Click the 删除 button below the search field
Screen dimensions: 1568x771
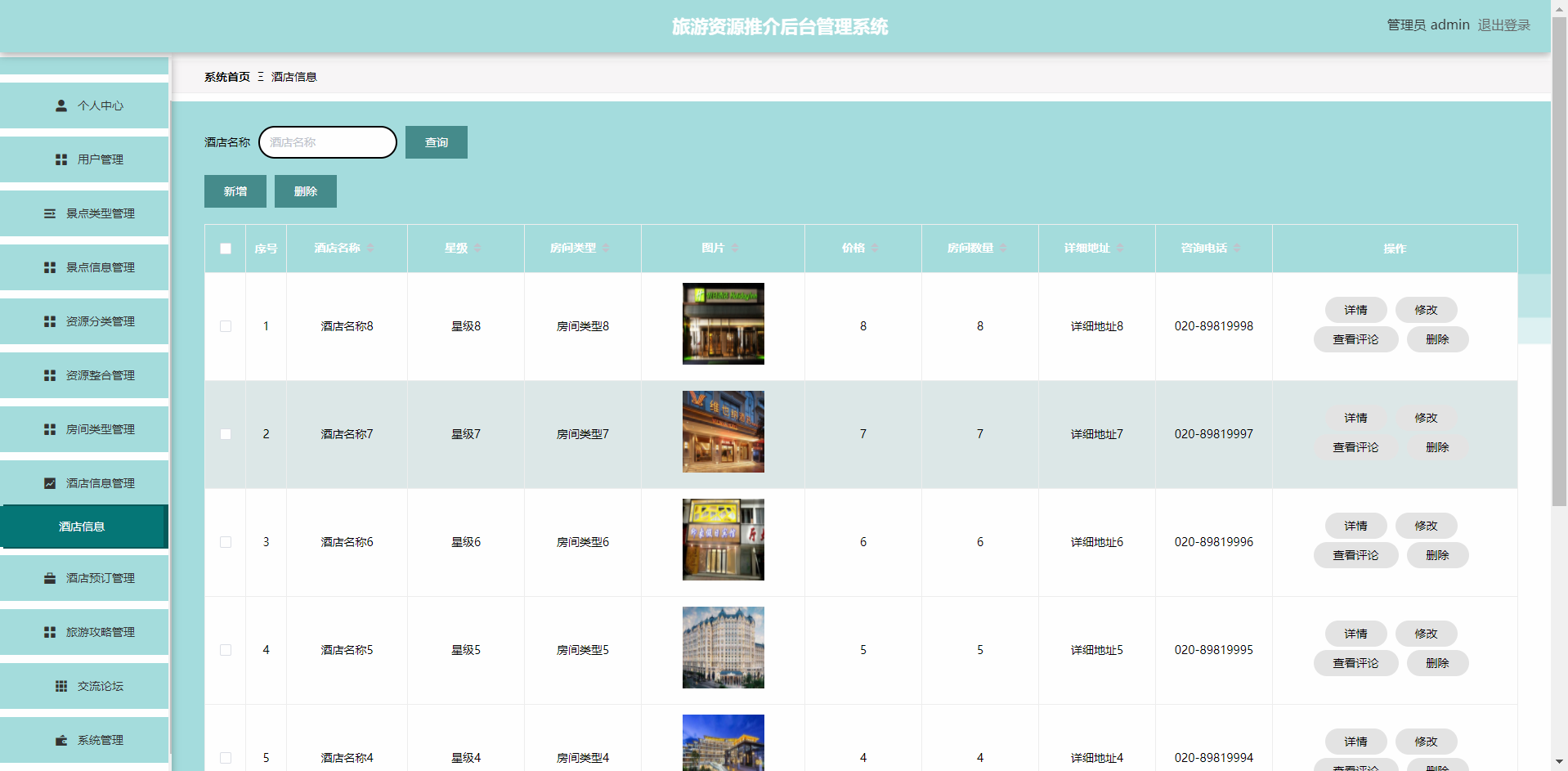pyautogui.click(x=306, y=191)
